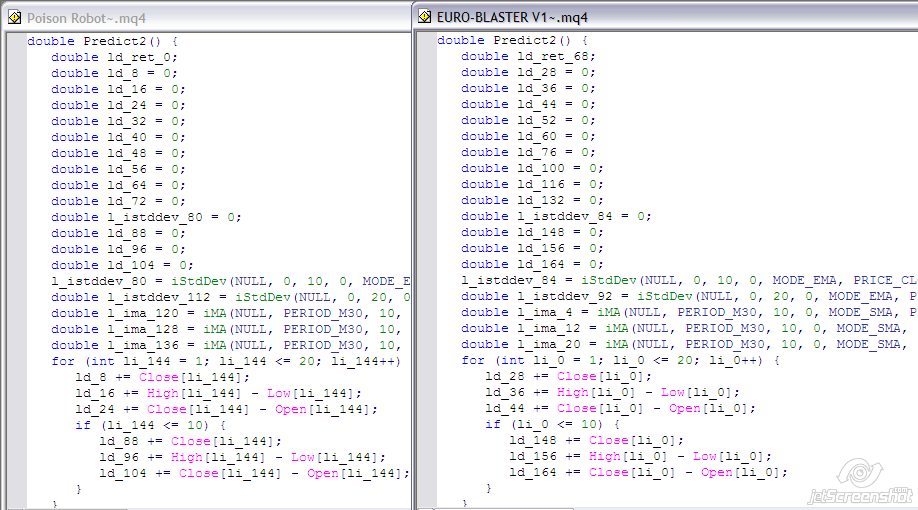Select line 'double ld_132 = 0;'

click(532, 200)
